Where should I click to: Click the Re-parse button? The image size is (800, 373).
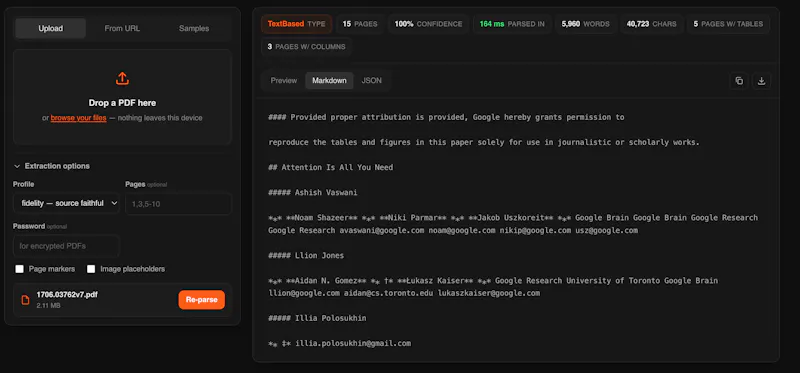pyautogui.click(x=202, y=300)
